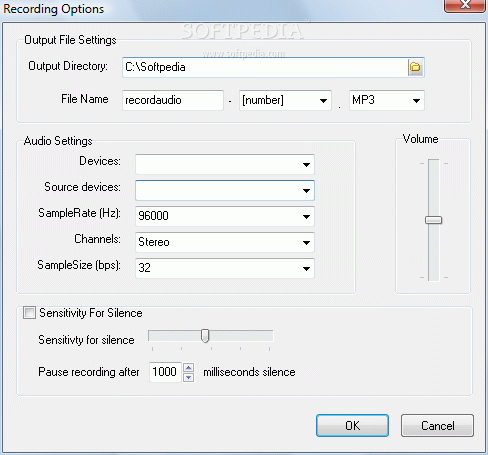Open the MP3 format dropdown

387,100
